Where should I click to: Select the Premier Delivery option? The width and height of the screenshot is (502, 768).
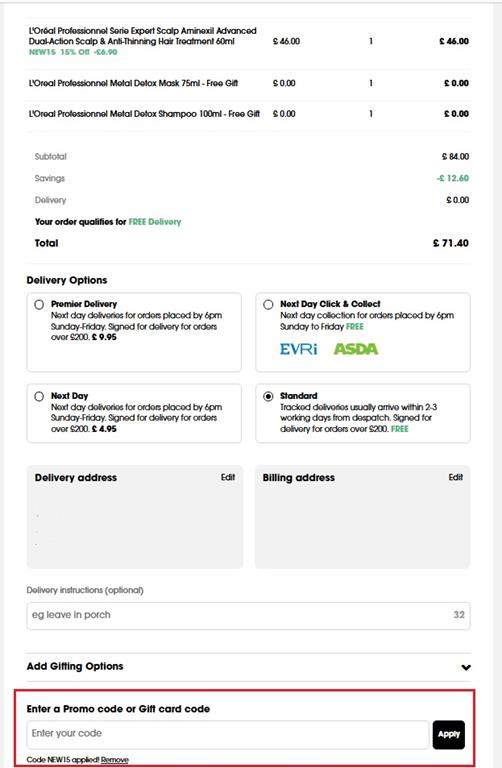(39, 305)
